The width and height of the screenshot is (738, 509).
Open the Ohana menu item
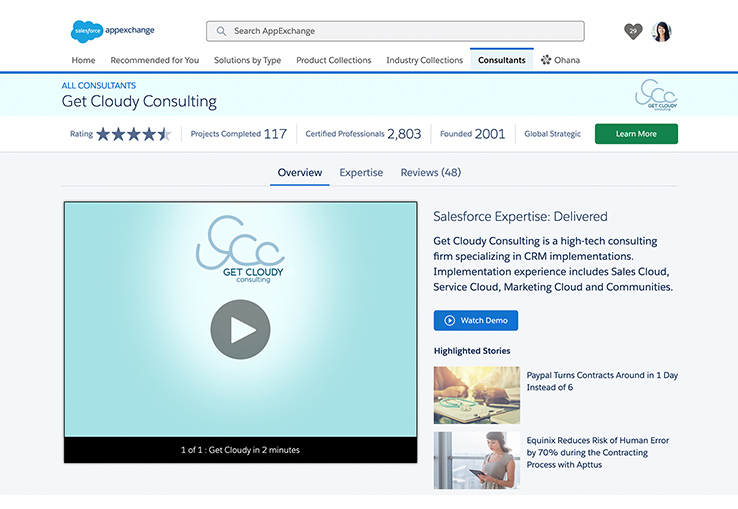561,60
